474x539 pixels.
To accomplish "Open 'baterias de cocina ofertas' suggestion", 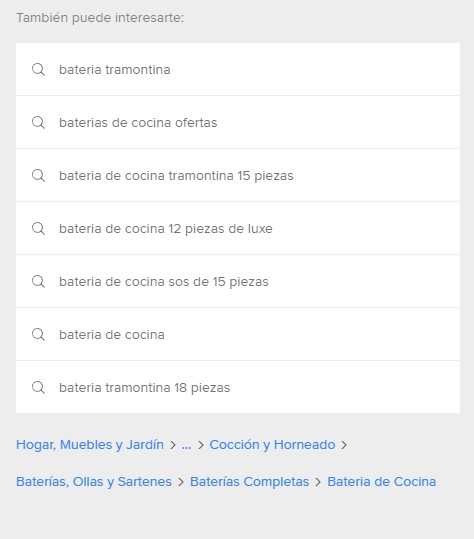I will 138,123.
